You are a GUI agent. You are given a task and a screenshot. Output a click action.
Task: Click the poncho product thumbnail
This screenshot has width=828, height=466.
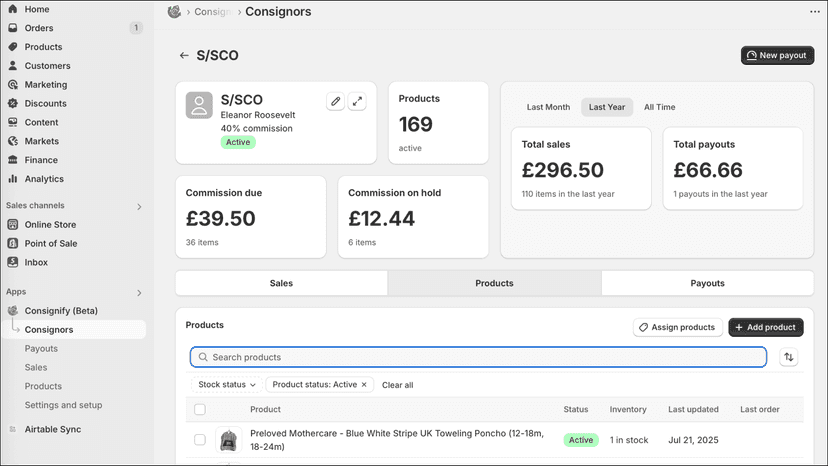[x=229, y=440]
